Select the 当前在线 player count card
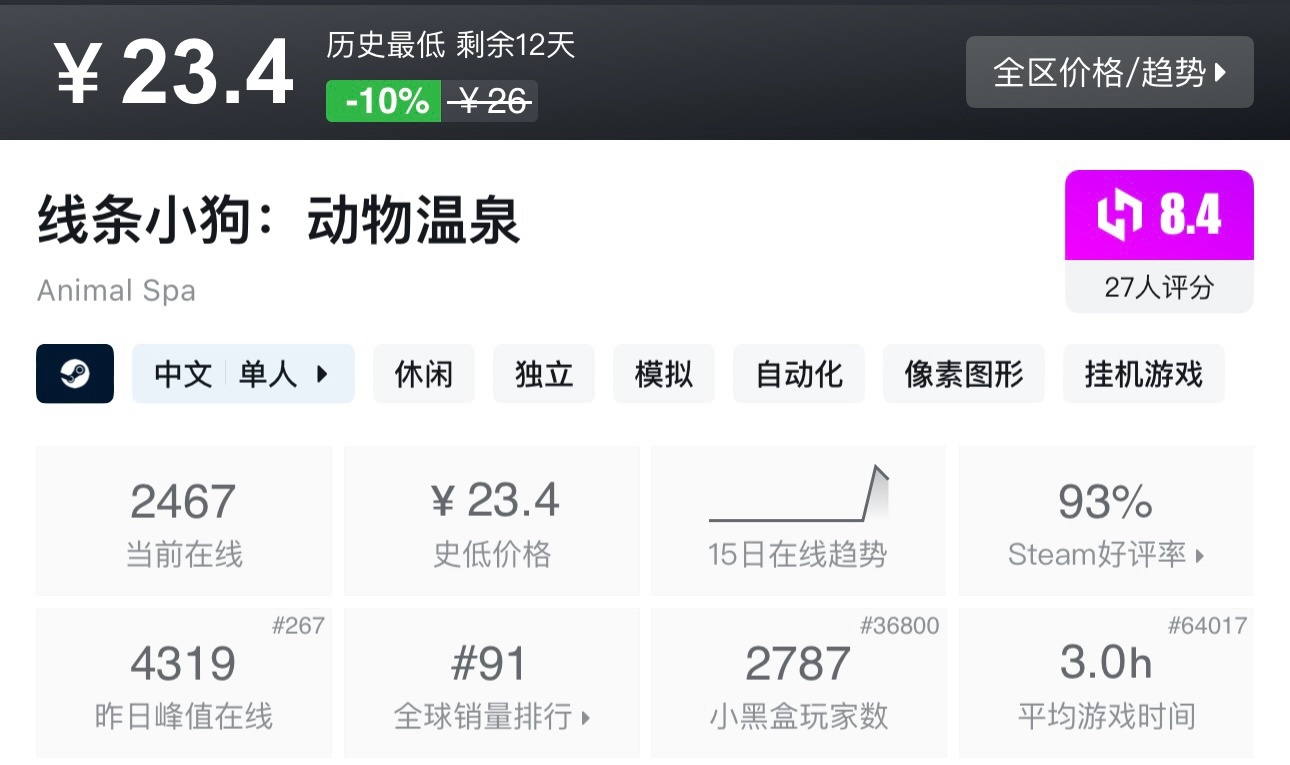This screenshot has height=765, width=1290. (183, 520)
